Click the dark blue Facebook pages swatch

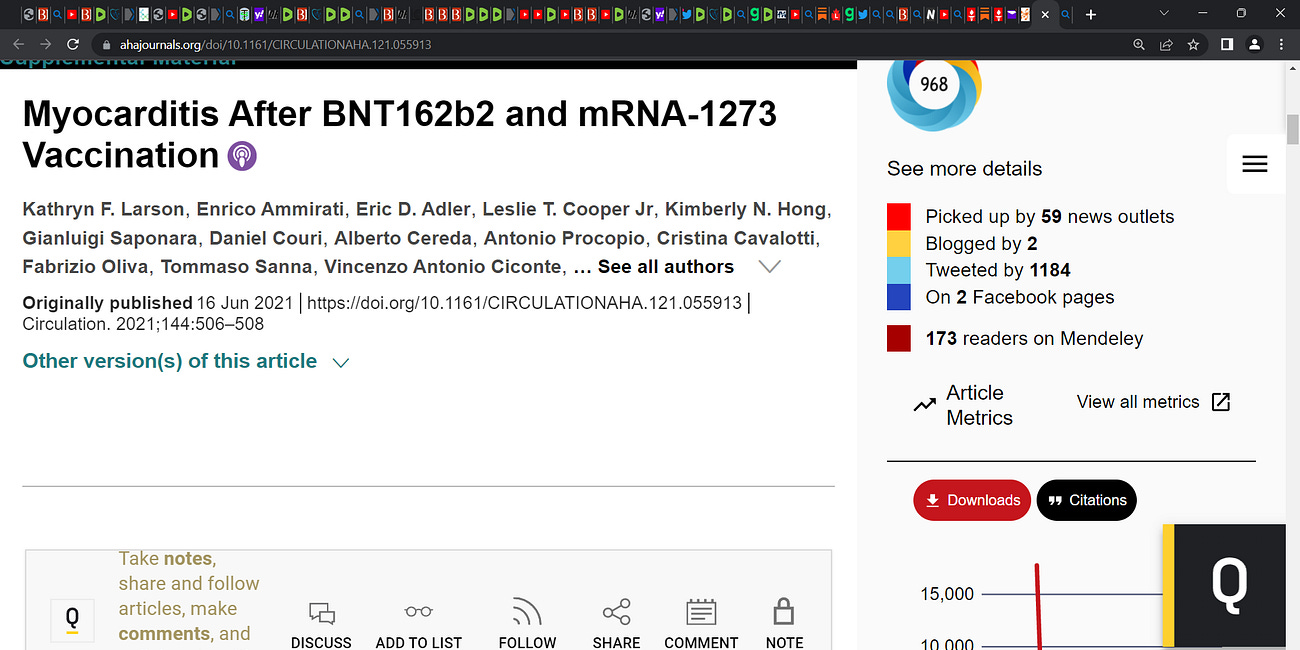pyautogui.click(x=899, y=297)
